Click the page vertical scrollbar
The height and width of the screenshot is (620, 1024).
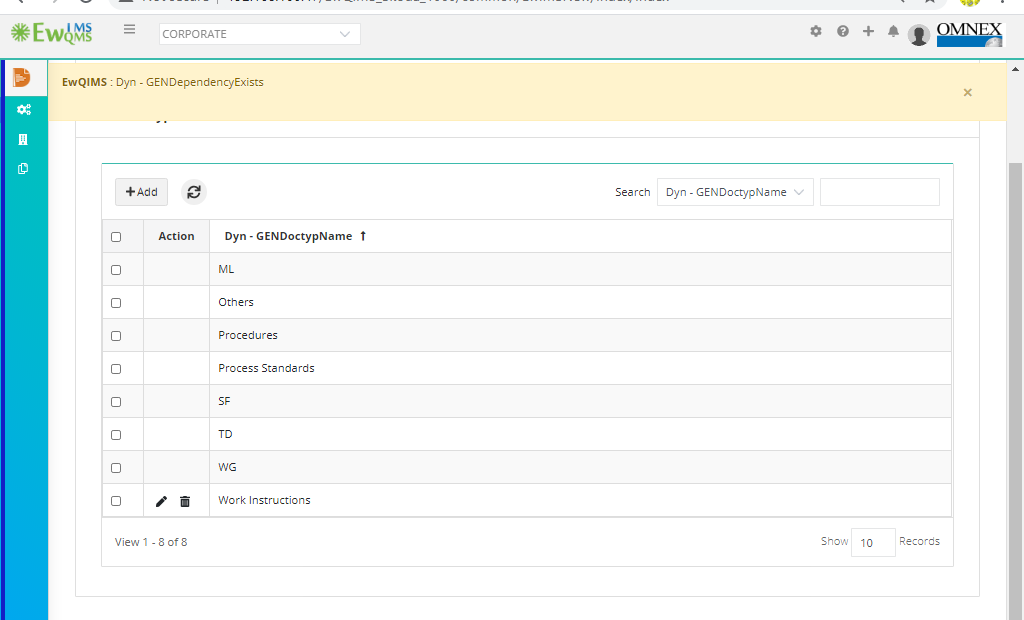pyautogui.click(x=1016, y=392)
